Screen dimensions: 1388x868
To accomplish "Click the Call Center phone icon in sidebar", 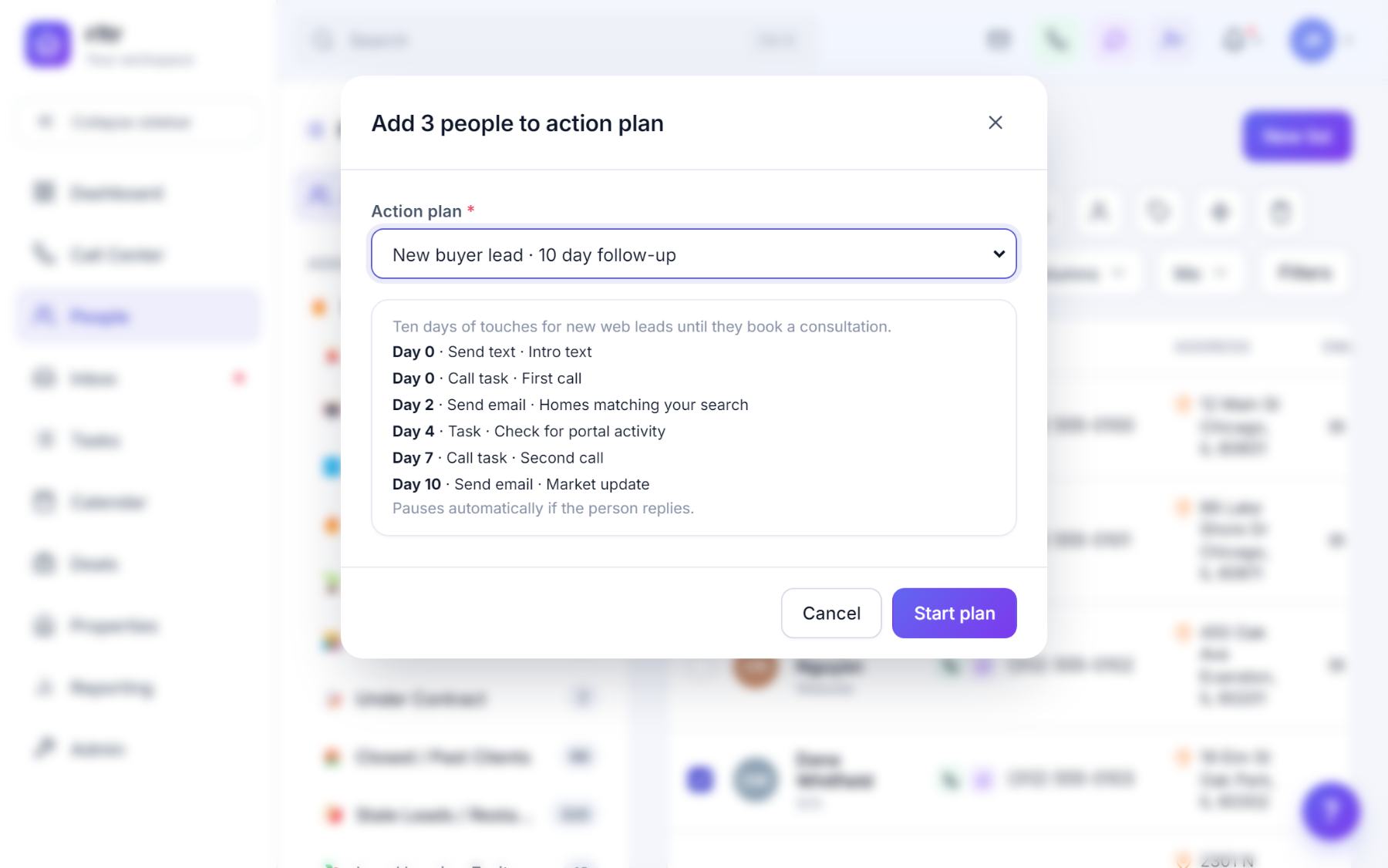I will tap(44, 254).
